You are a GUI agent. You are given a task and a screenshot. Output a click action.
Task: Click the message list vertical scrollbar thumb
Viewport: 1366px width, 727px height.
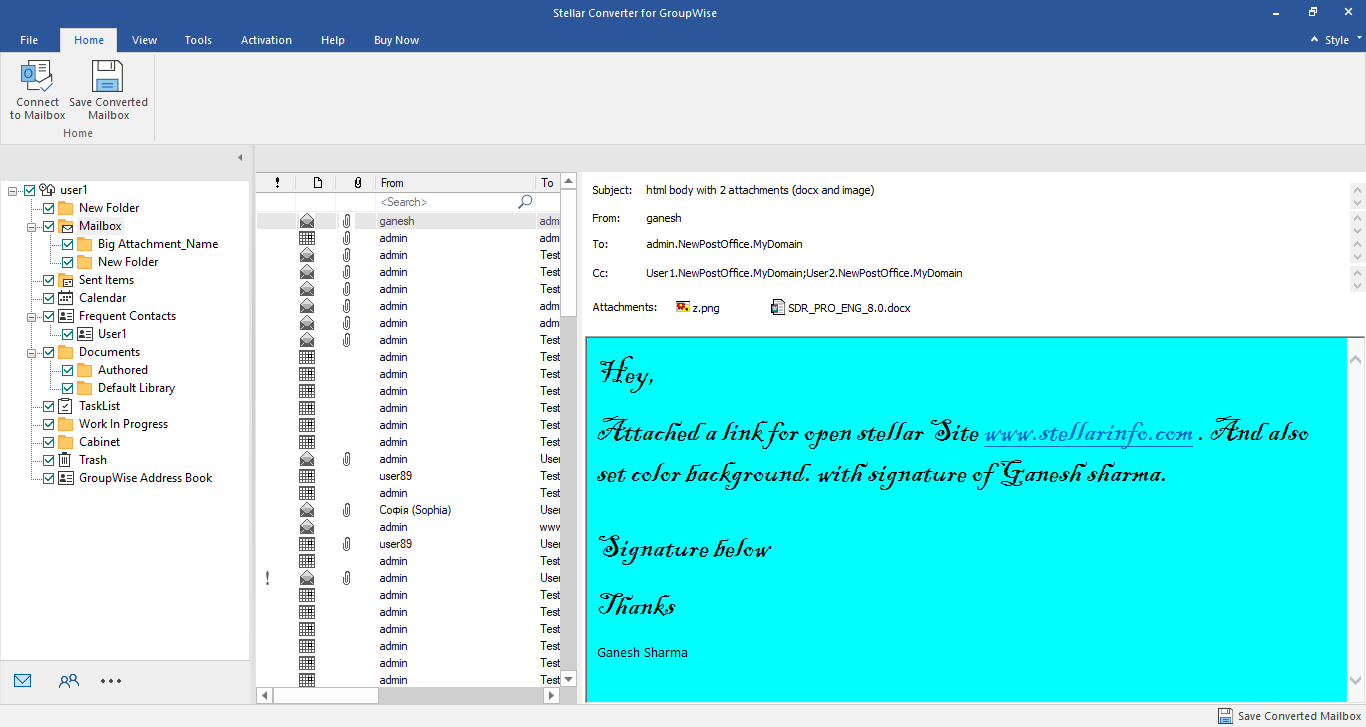click(x=569, y=253)
